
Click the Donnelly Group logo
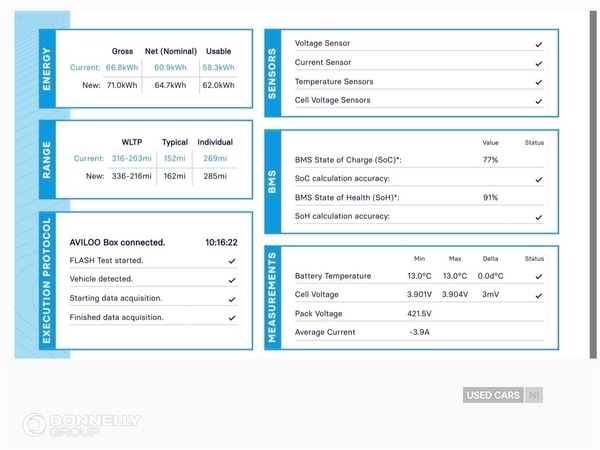(x=82, y=425)
